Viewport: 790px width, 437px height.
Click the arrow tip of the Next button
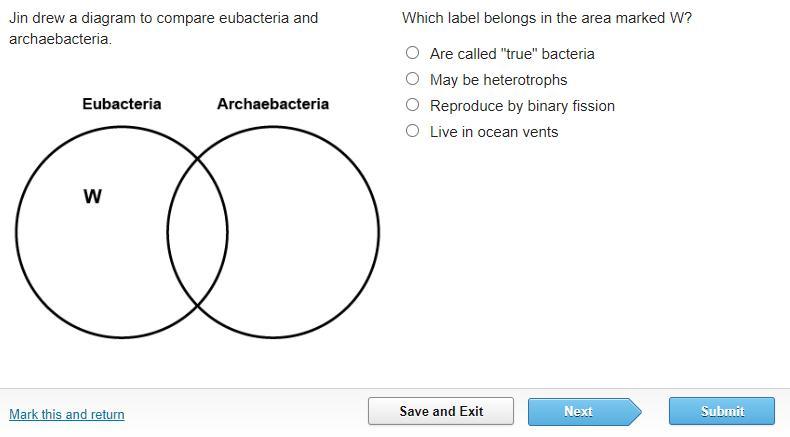click(635, 411)
